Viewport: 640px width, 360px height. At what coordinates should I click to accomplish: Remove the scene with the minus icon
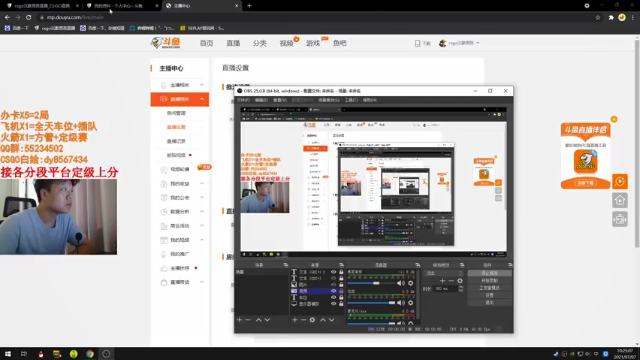point(248,320)
